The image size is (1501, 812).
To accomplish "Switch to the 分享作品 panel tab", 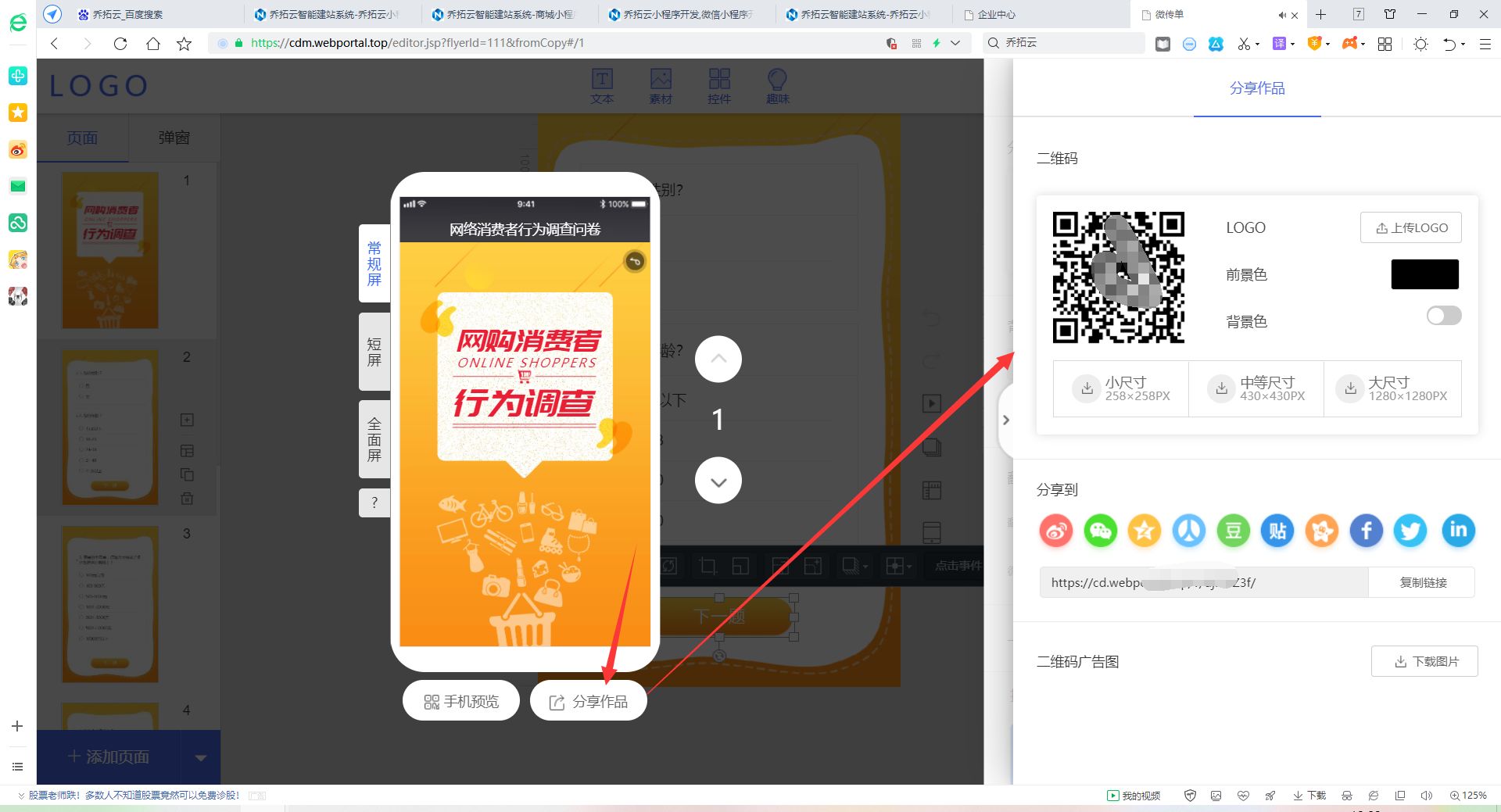I will [1257, 88].
